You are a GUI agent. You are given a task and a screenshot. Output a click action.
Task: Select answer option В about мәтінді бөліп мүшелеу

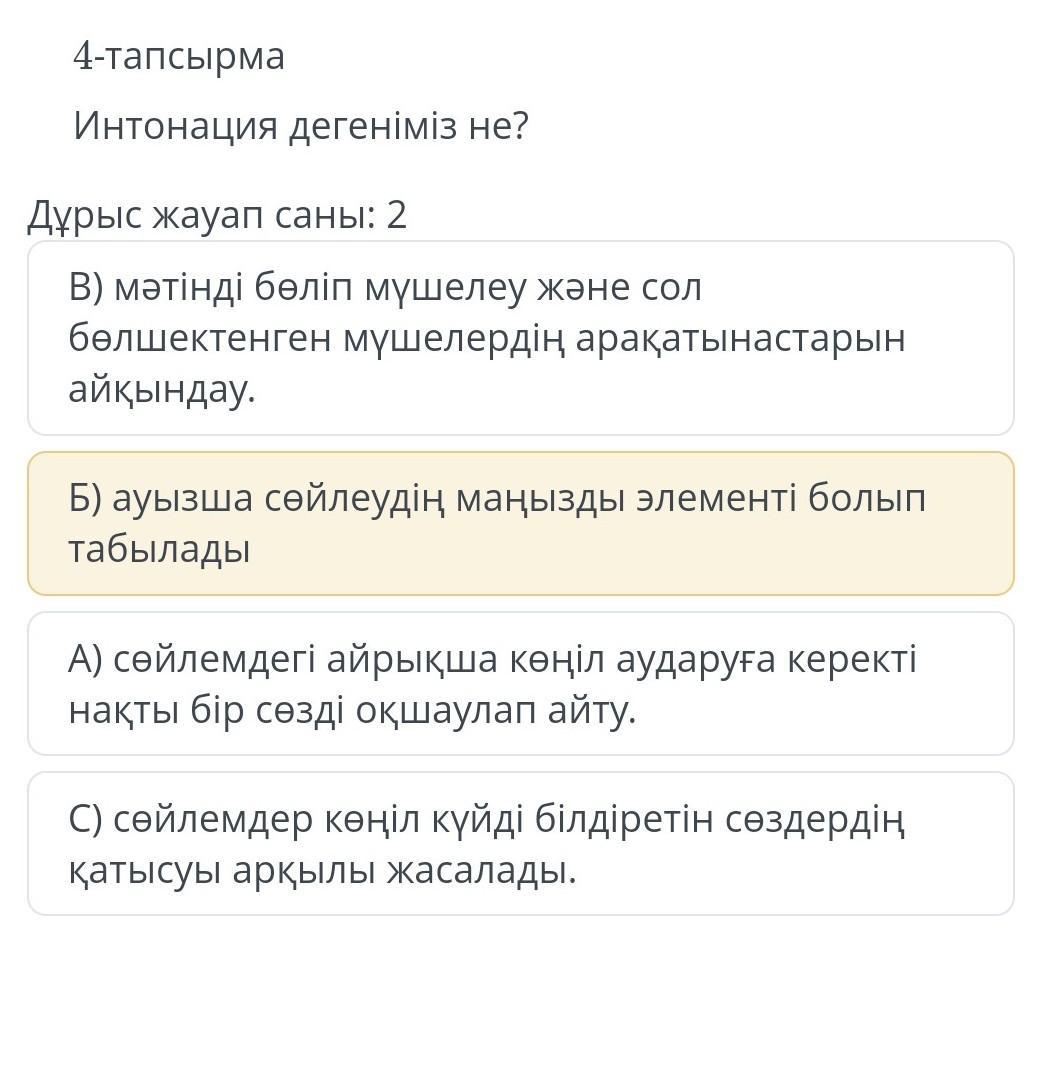point(521,338)
